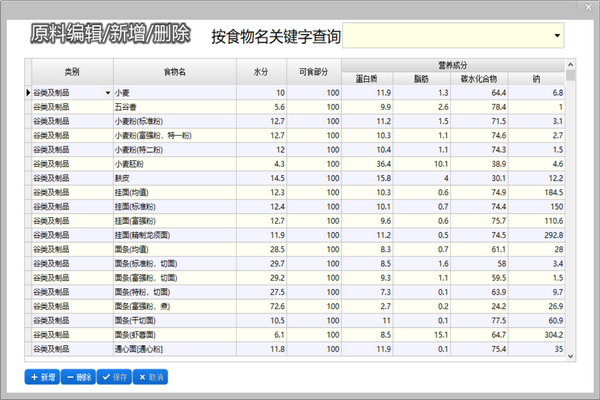Click the 取消 cancel button
Screen dimensions: 600x400
click(150, 377)
